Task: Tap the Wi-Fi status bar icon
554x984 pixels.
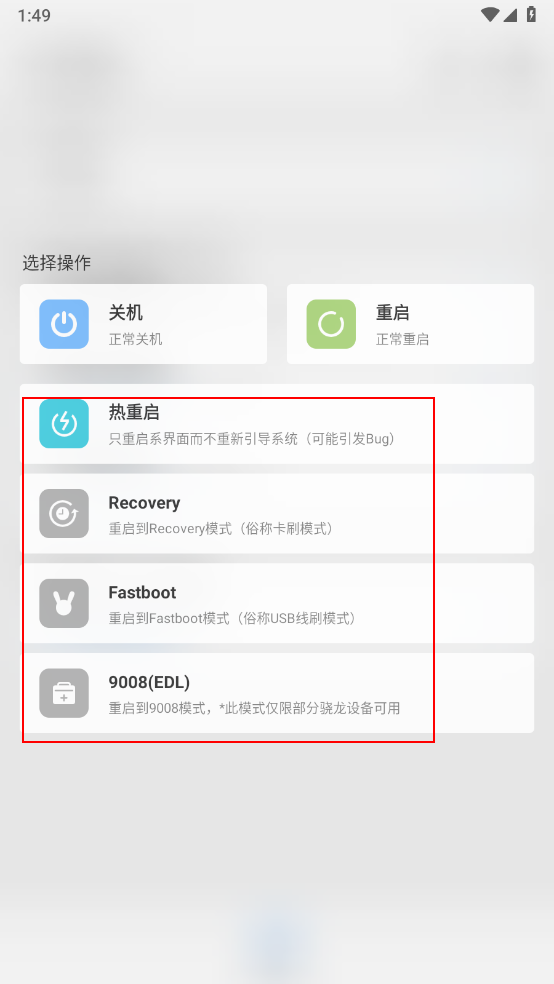Action: point(490,14)
